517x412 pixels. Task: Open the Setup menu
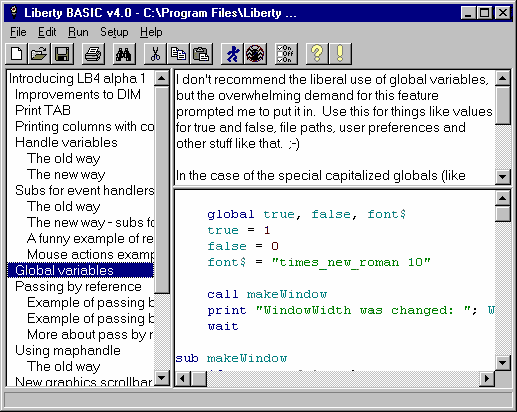pyautogui.click(x=114, y=32)
